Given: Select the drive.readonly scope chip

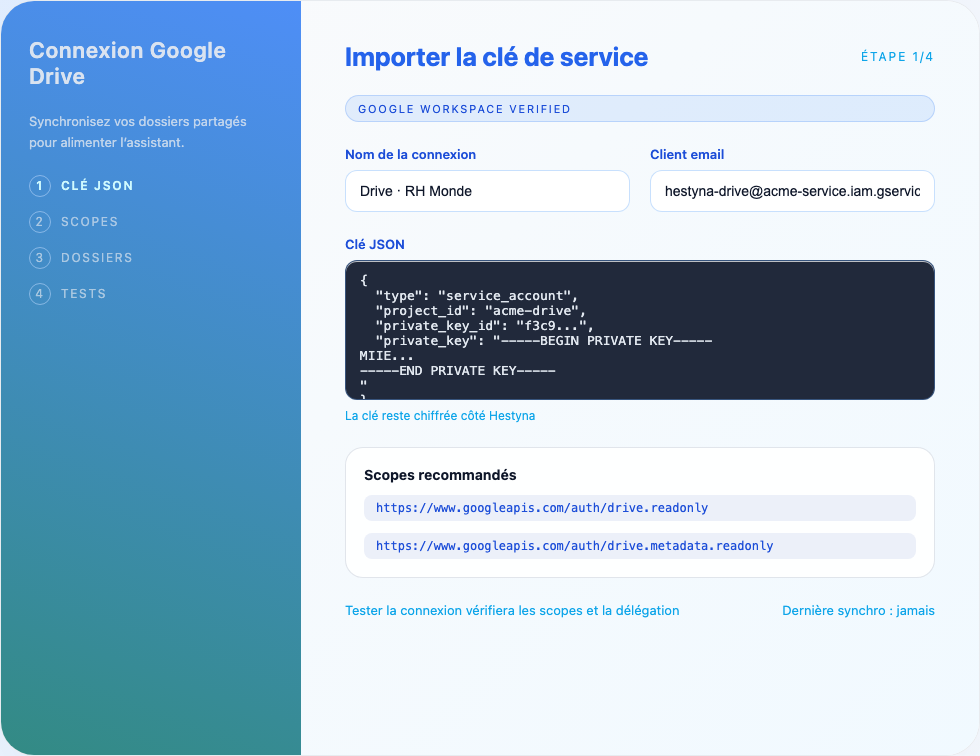Looking at the screenshot, I should pyautogui.click(x=639, y=508).
